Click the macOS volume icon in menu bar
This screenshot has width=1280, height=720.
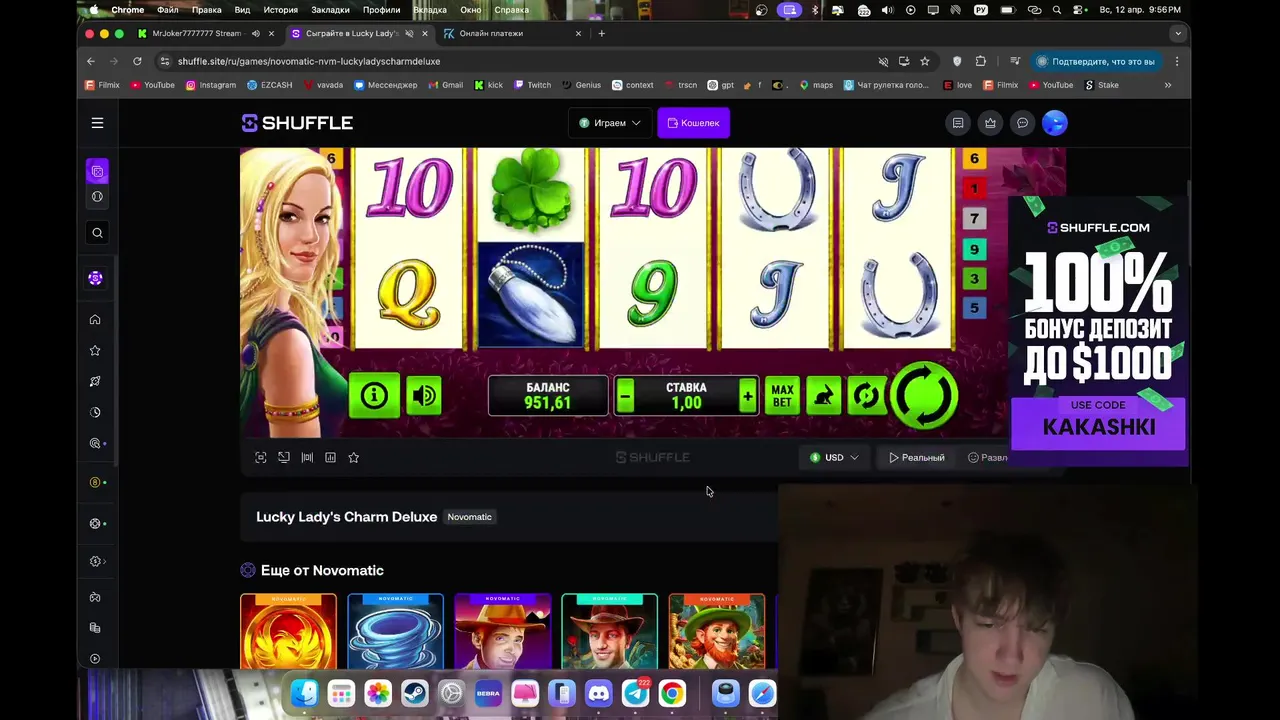pyautogui.click(x=887, y=10)
